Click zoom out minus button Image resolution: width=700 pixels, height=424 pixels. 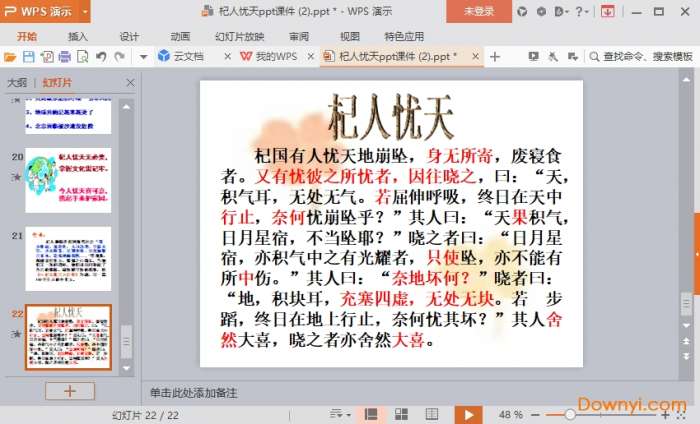[x=535, y=415]
